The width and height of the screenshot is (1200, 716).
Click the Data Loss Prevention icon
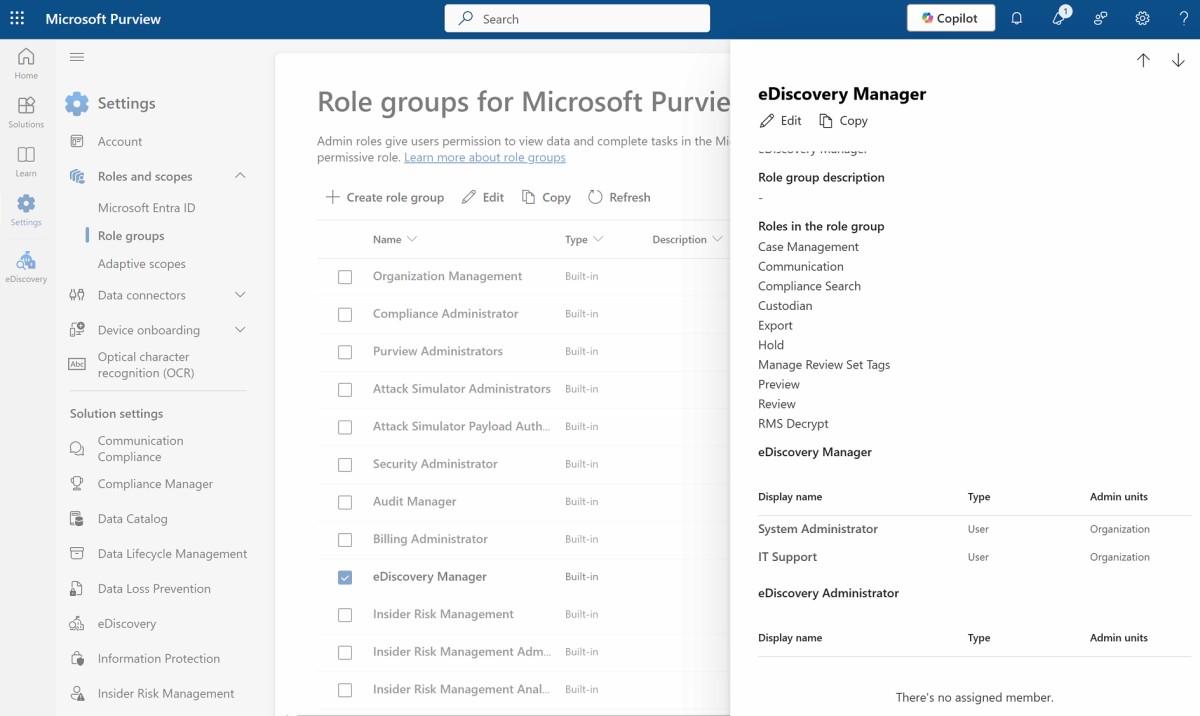coord(77,588)
